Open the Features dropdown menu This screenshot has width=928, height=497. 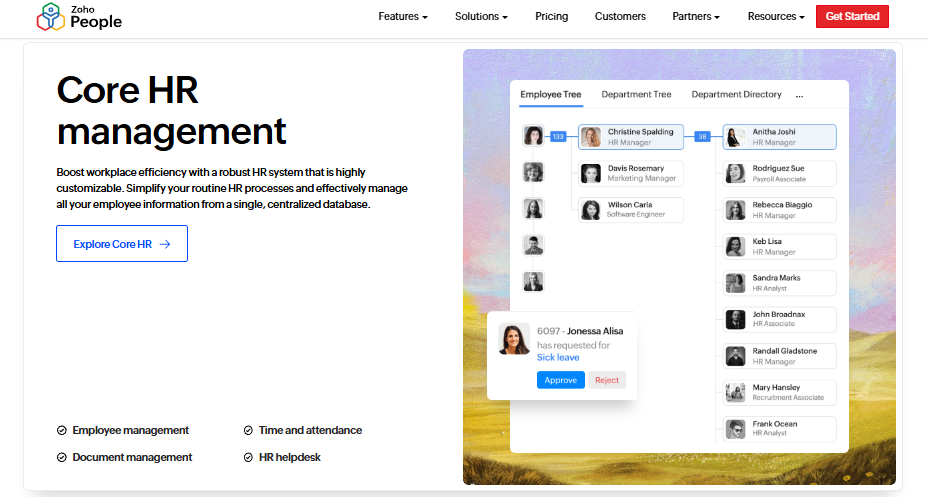tap(403, 17)
